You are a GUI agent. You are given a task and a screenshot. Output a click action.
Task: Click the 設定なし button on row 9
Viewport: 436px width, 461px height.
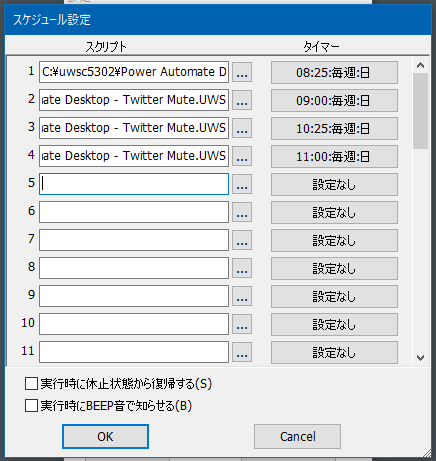coord(334,296)
